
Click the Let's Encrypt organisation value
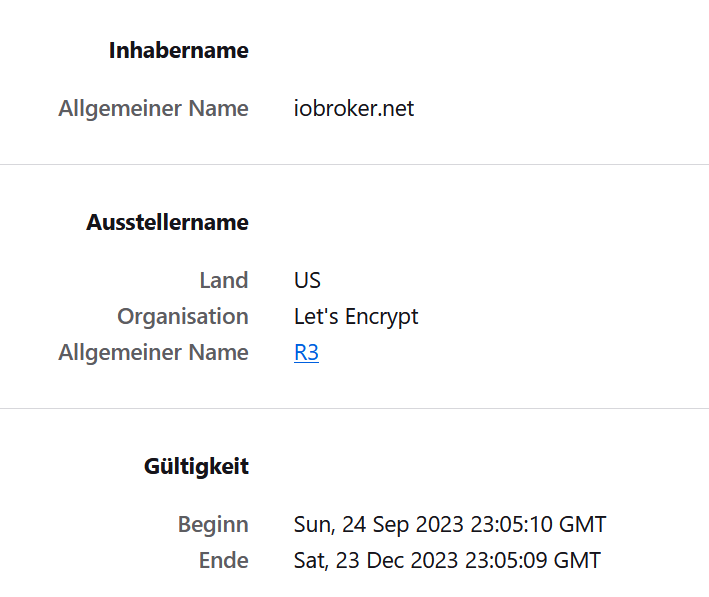(x=356, y=317)
